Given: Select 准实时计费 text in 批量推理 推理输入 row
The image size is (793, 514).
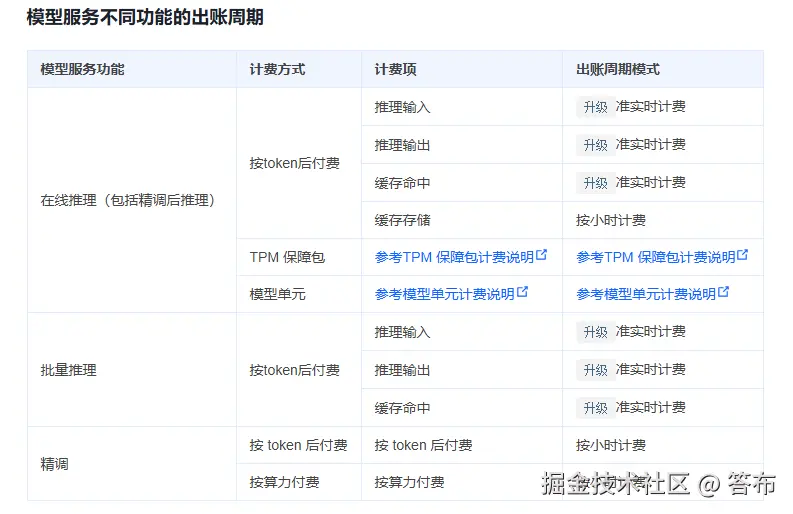Looking at the screenshot, I should point(651,331).
